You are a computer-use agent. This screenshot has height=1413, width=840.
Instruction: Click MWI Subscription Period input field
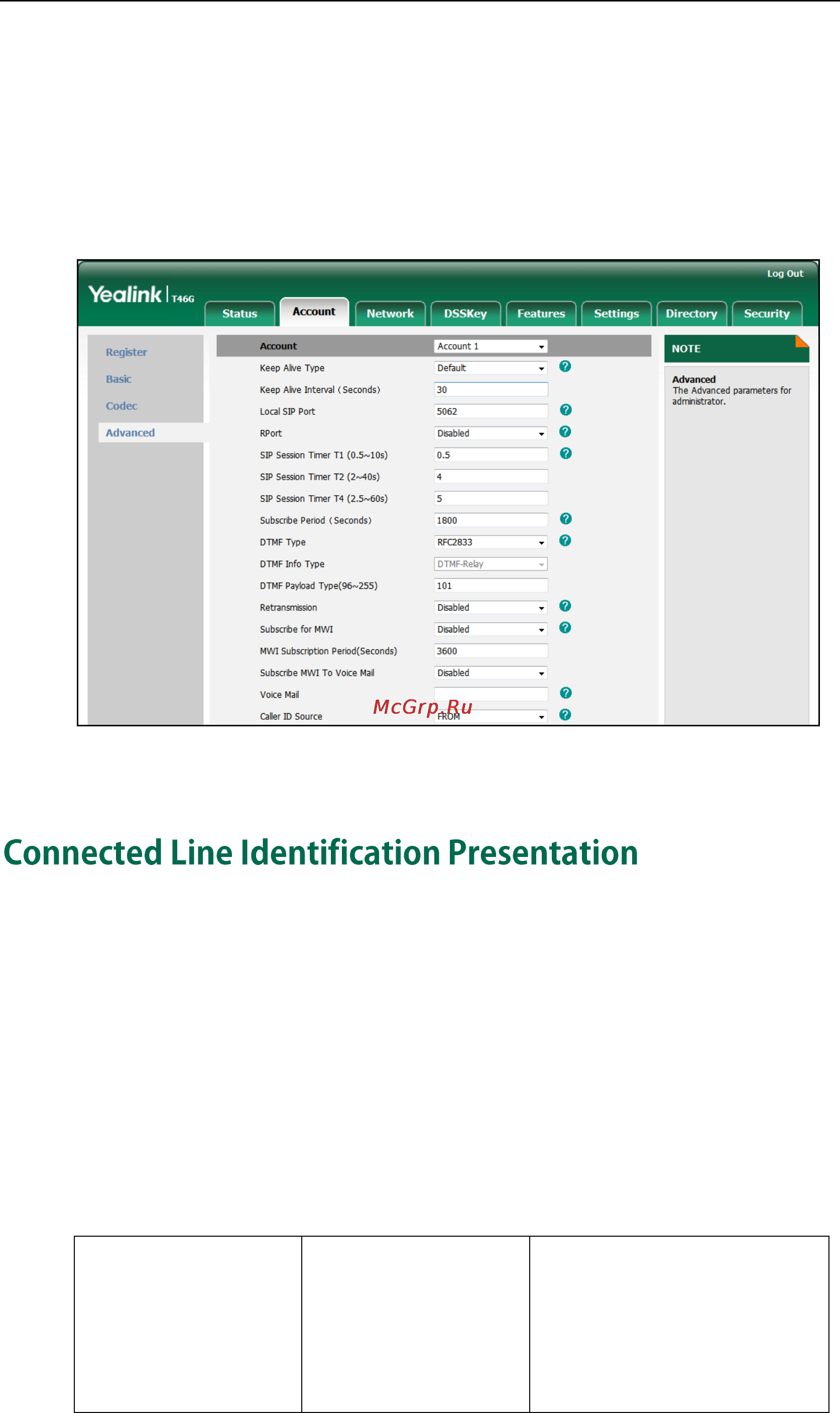click(x=491, y=651)
